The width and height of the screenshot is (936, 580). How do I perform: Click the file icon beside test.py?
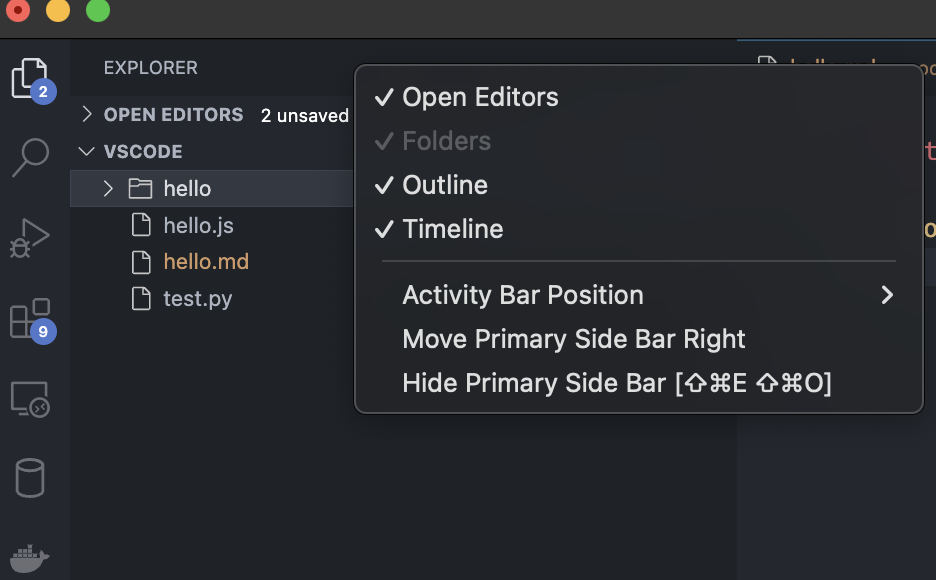pos(141,298)
